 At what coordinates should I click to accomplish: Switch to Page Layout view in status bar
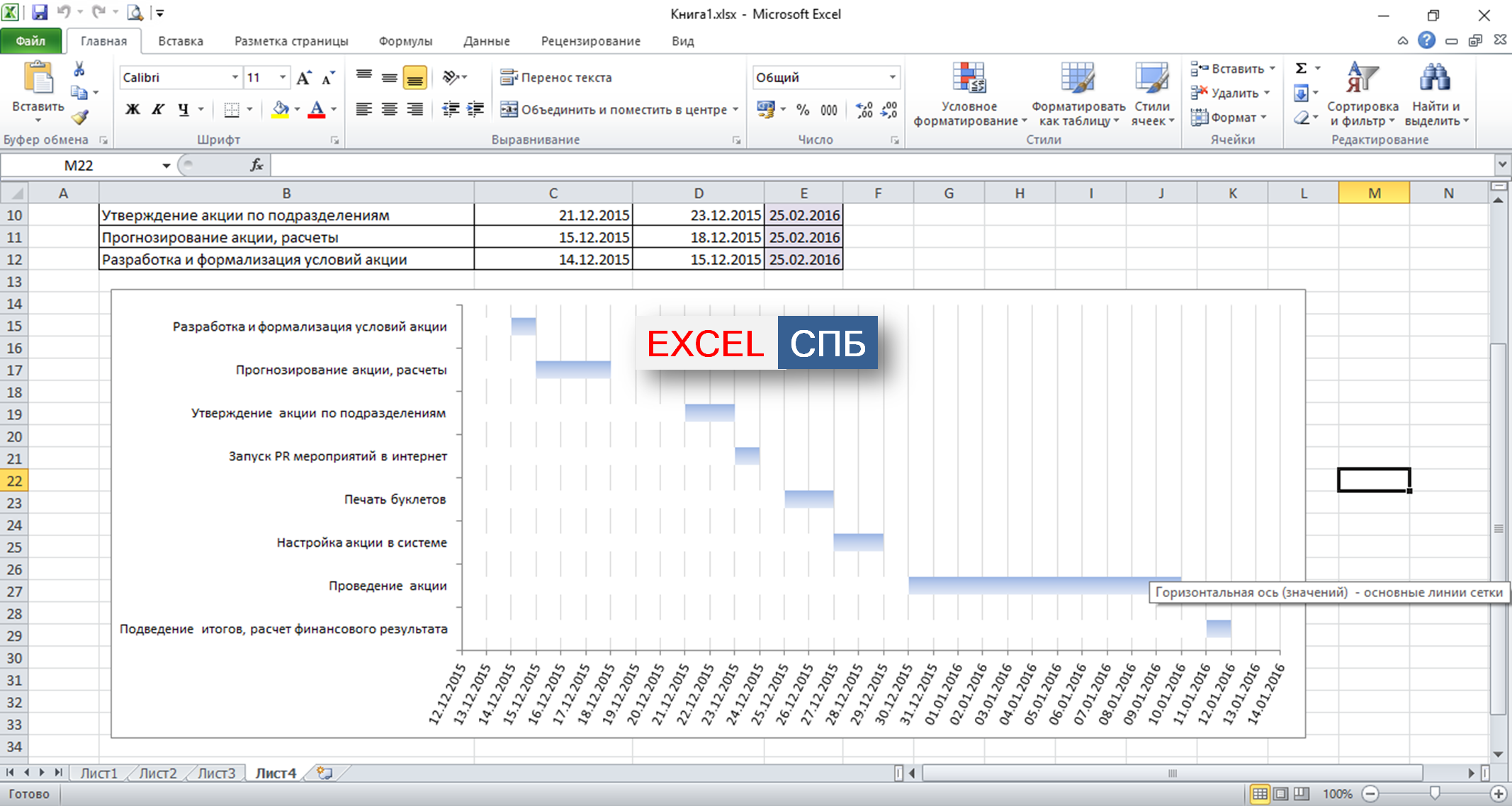[1280, 794]
